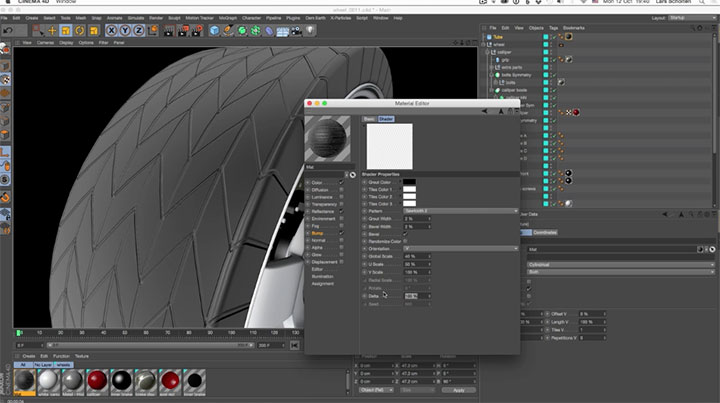Open the viewport Display menu
Image resolution: width=720 pixels, height=403 pixels.
66,43
